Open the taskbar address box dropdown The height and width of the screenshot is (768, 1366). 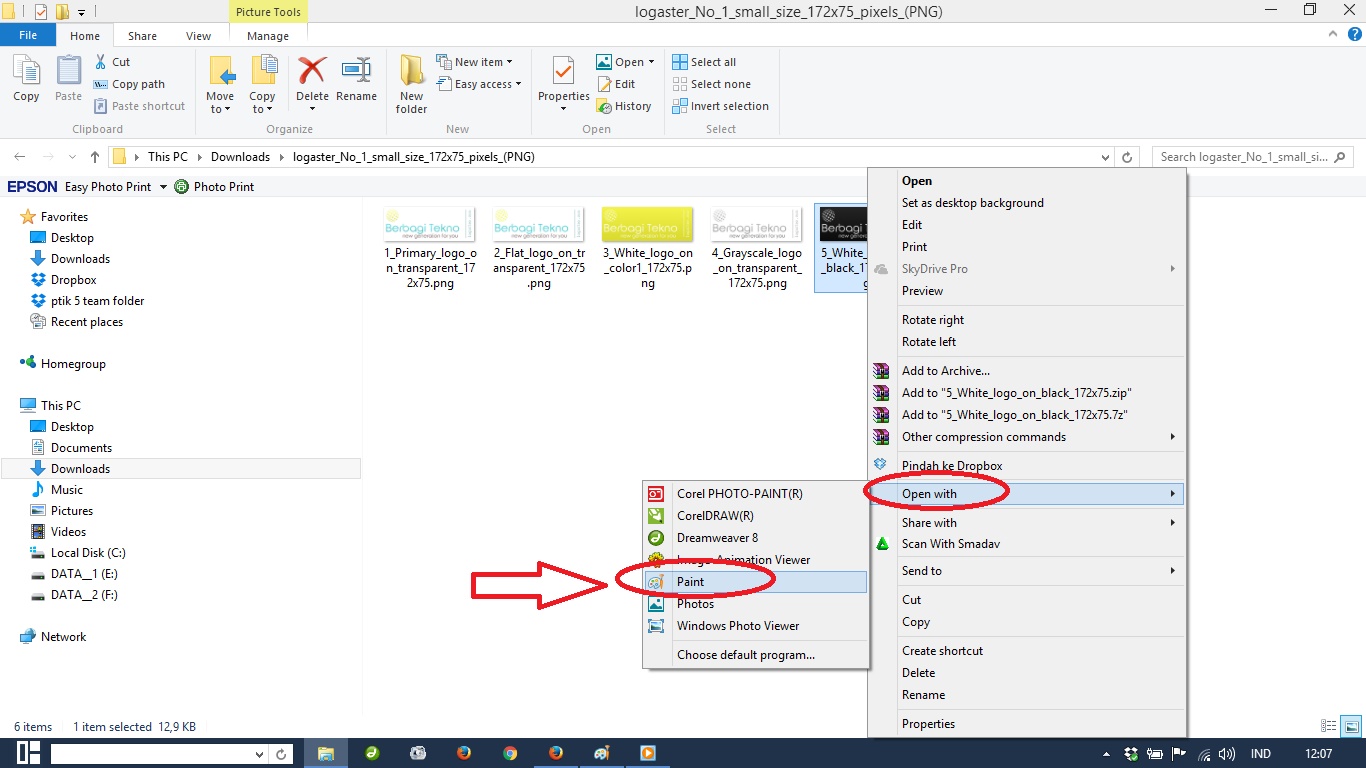click(257, 754)
